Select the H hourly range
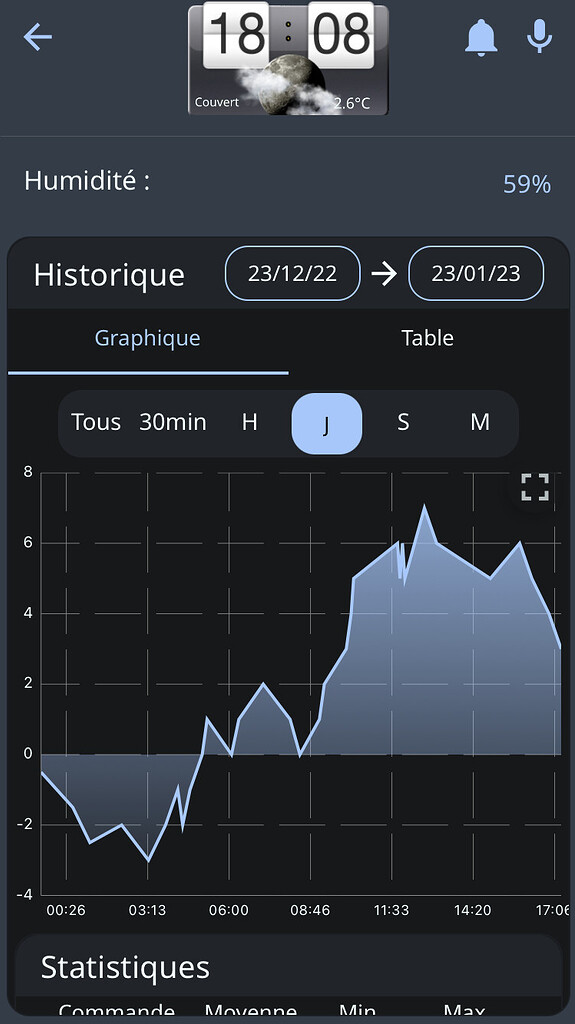 pyautogui.click(x=250, y=423)
